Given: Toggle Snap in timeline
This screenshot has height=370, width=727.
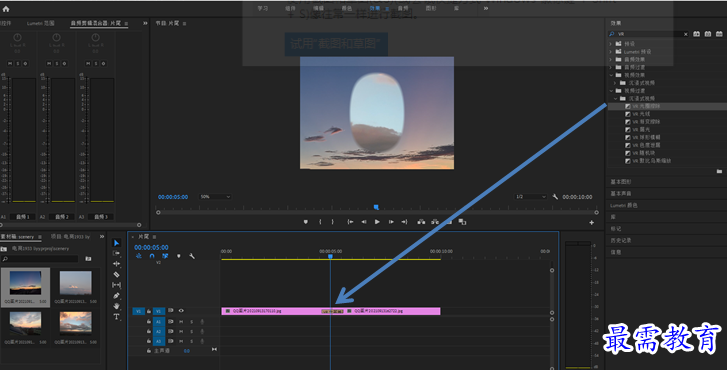Looking at the screenshot, I should coord(152,256).
